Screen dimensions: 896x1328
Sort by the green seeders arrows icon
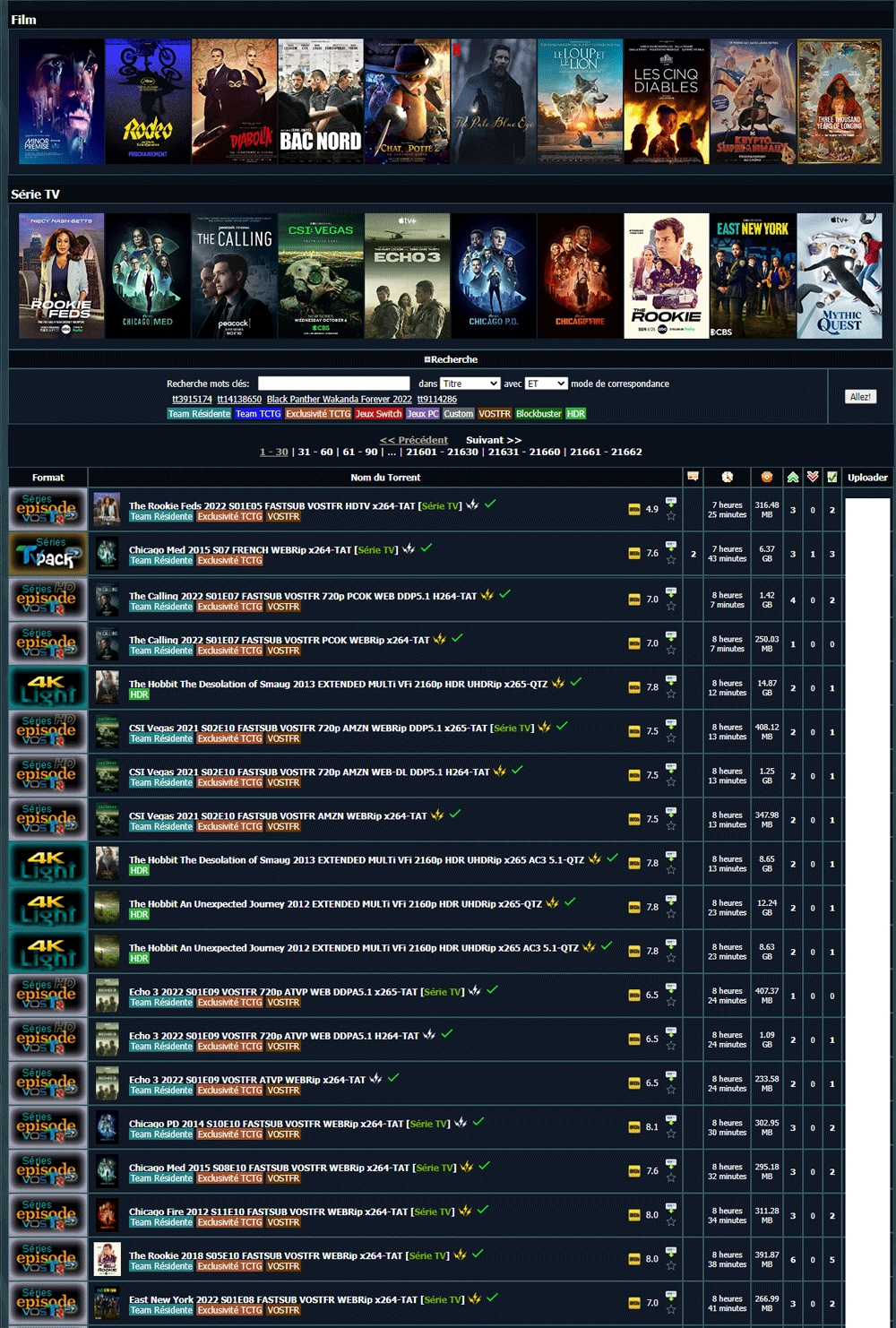[x=793, y=477]
